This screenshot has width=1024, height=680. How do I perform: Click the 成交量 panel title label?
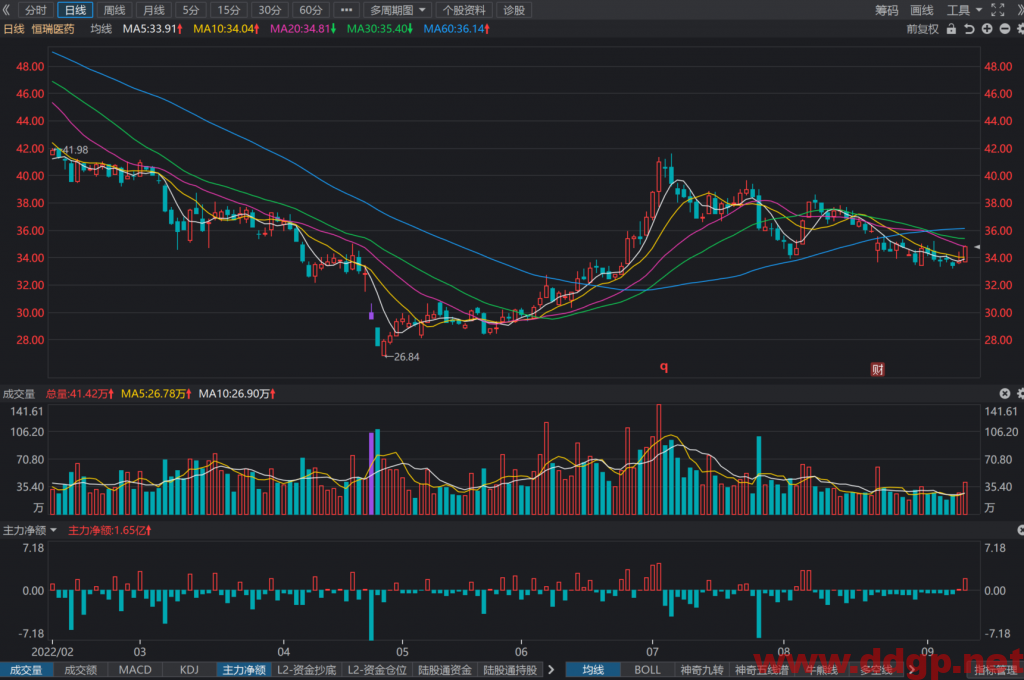click(x=19, y=394)
